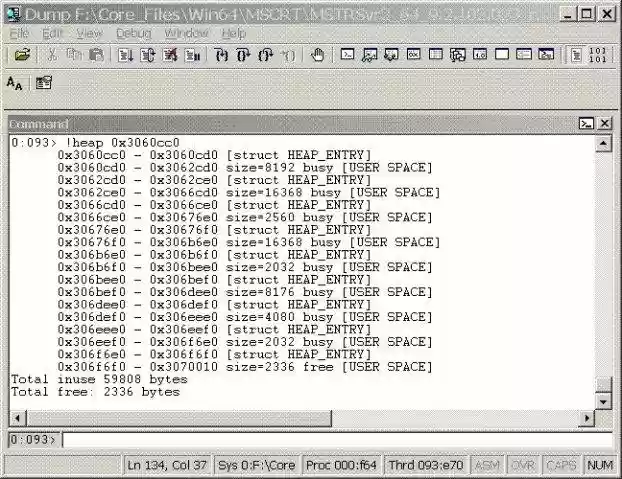Image resolution: width=622 pixels, height=479 pixels.
Task: Open the Command window toolbar icon
Action: pyautogui.click(x=347, y=54)
